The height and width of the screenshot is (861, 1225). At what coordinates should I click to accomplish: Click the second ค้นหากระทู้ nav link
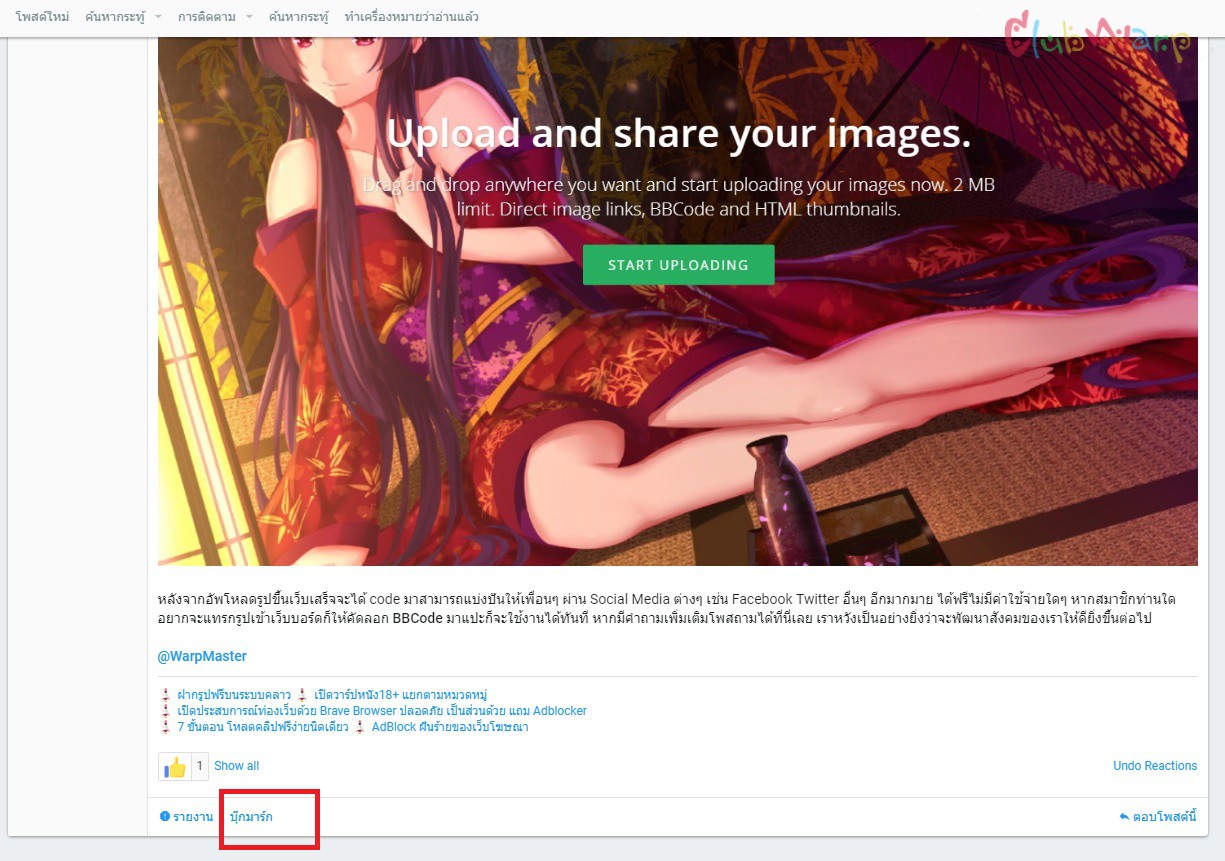tap(299, 17)
